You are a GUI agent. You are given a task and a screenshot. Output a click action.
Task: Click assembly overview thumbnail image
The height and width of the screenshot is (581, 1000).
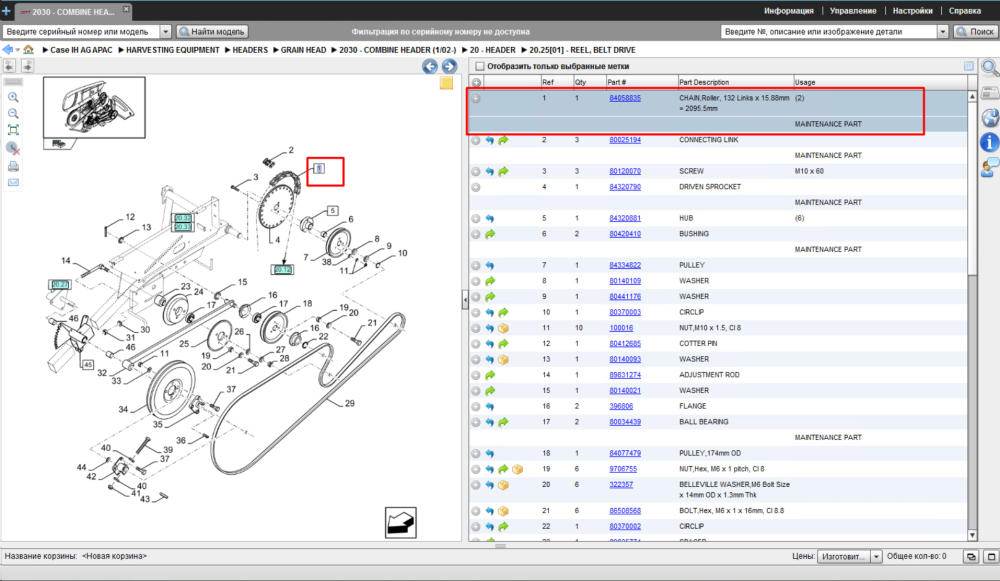(x=94, y=107)
